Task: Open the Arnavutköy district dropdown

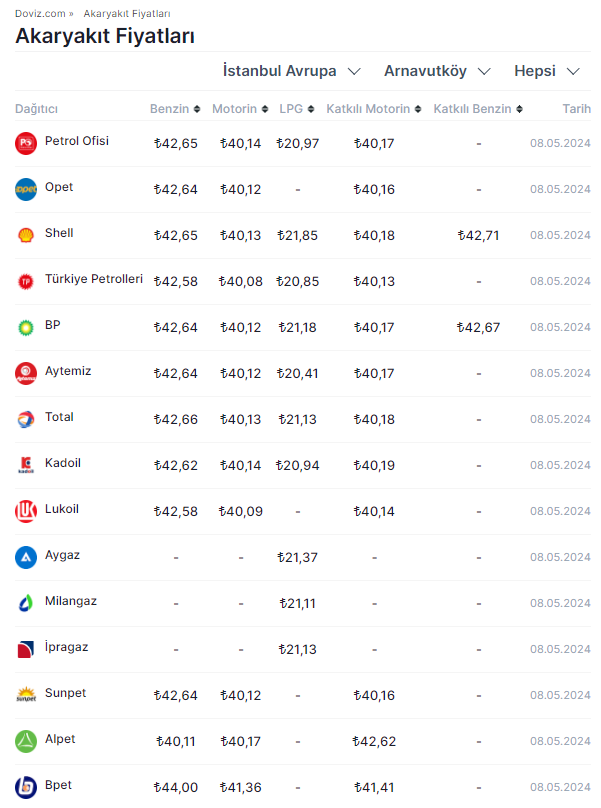Action: pyautogui.click(x=437, y=71)
